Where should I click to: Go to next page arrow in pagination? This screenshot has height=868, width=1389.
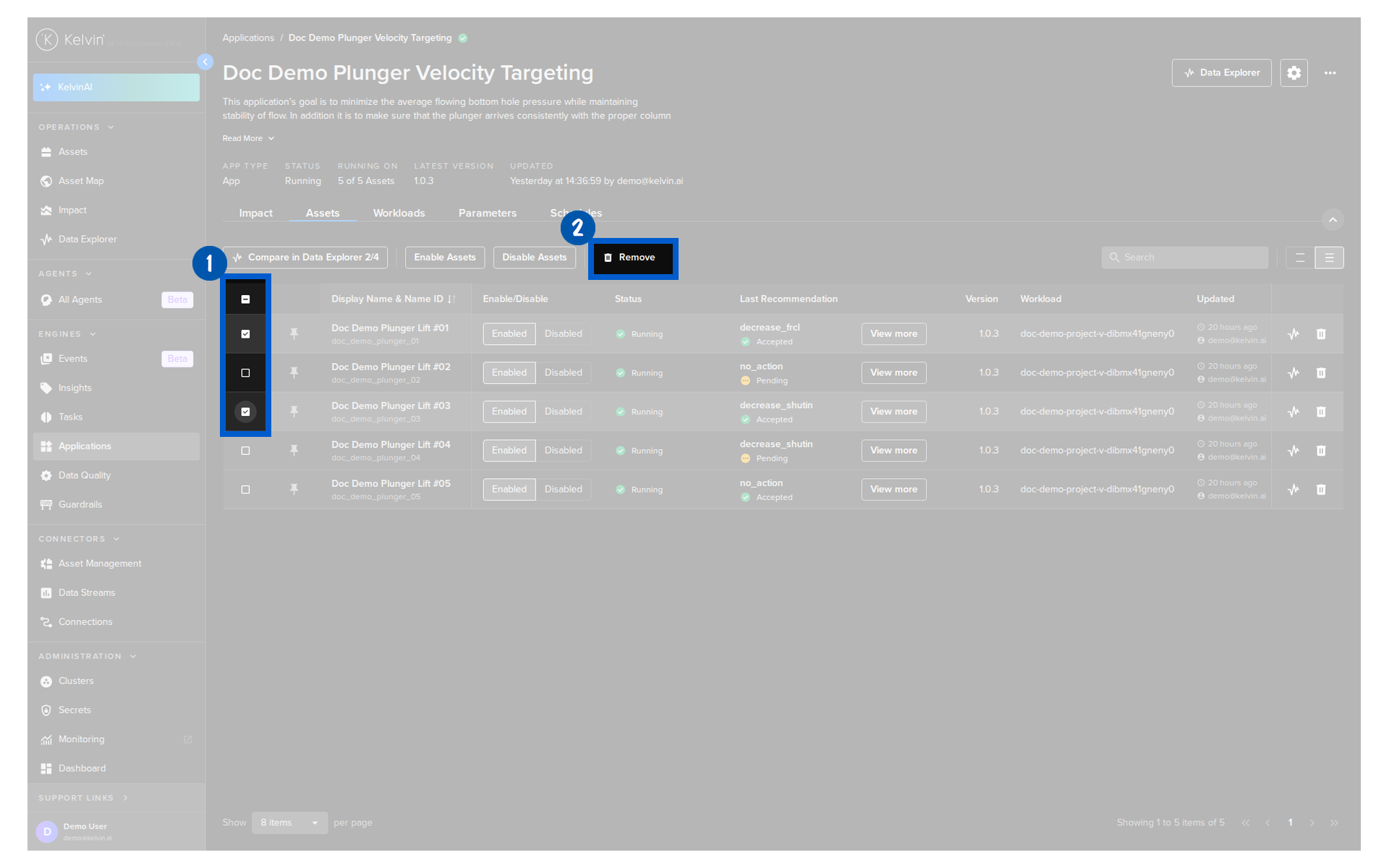(1312, 823)
